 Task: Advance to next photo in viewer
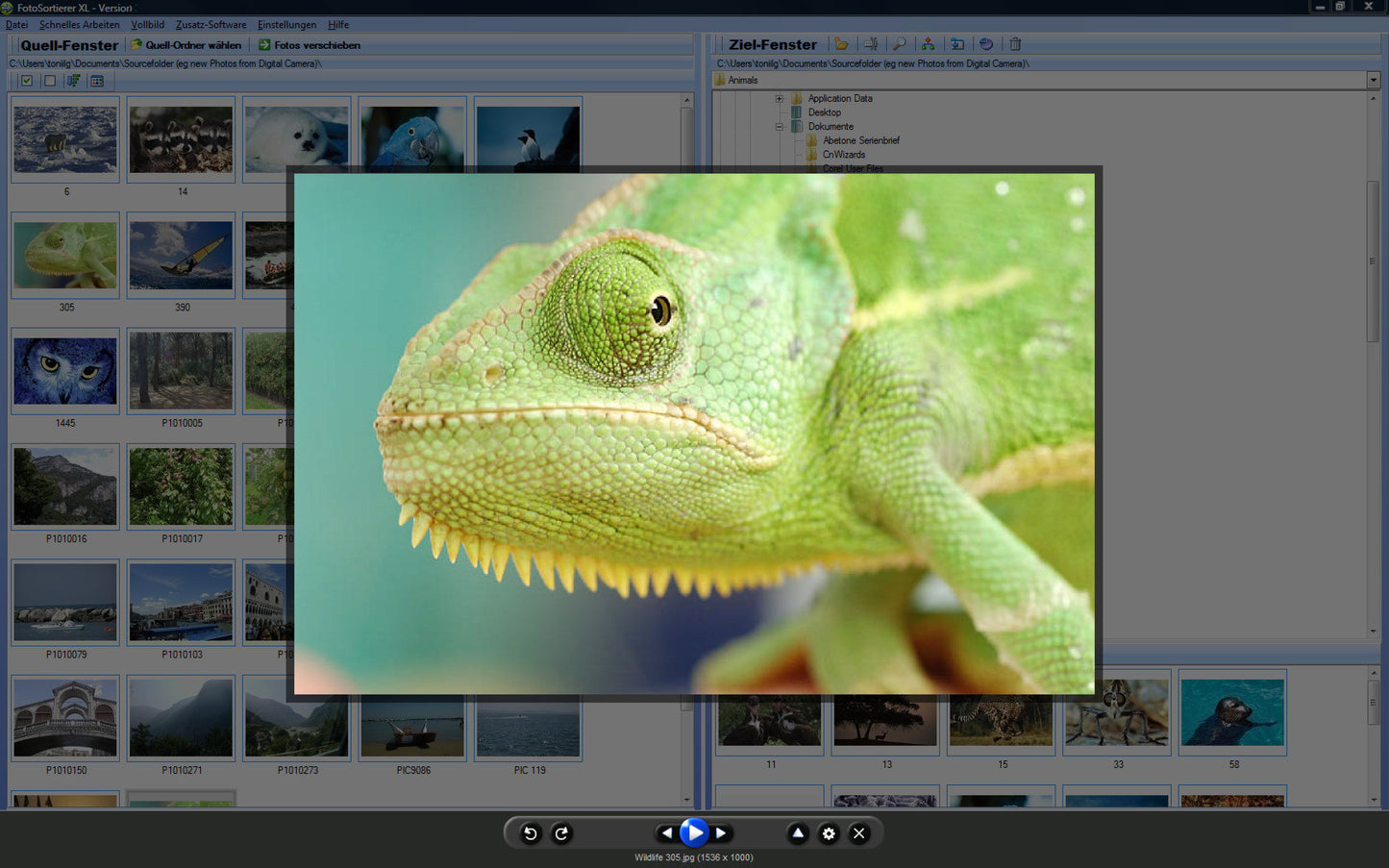click(x=721, y=833)
